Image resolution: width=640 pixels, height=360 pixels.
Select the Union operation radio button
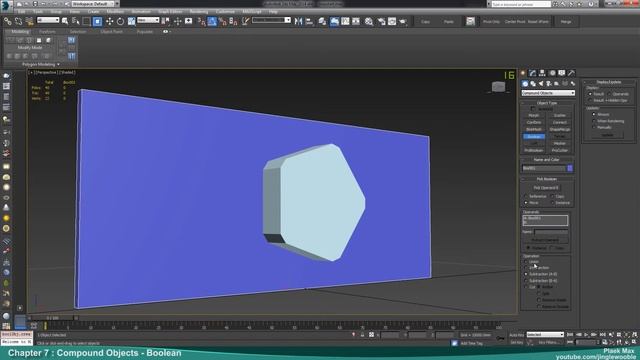(x=526, y=262)
